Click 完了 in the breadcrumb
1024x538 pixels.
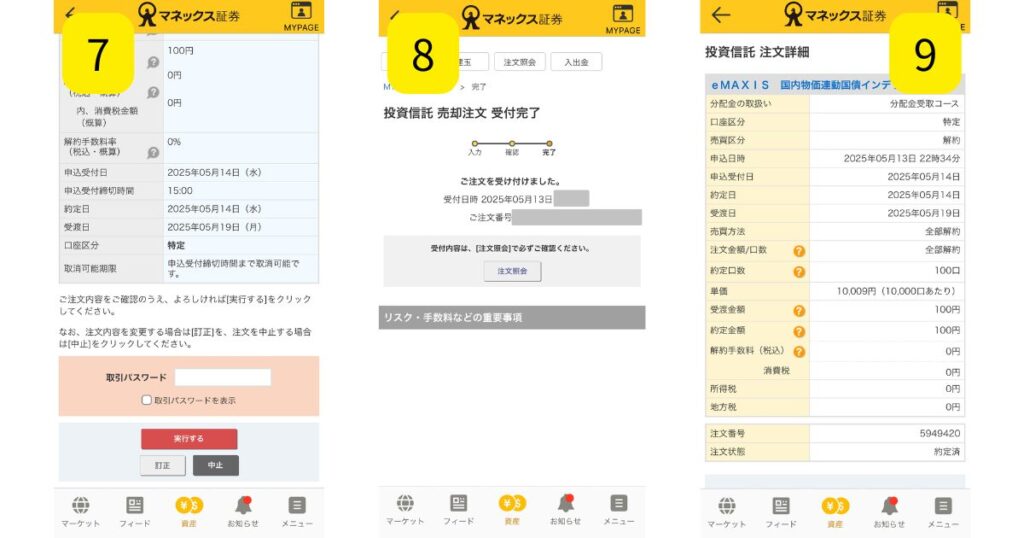tap(479, 87)
